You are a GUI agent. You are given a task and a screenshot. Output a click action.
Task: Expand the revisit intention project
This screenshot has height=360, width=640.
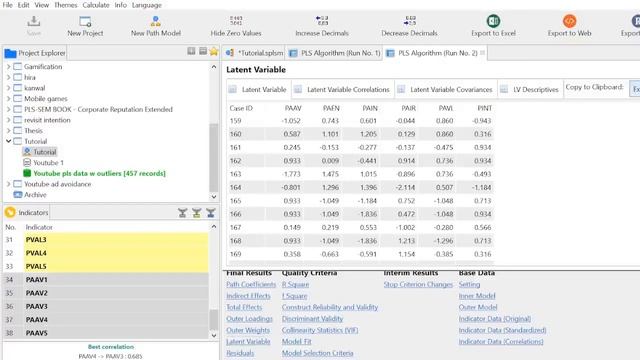tap(8, 120)
